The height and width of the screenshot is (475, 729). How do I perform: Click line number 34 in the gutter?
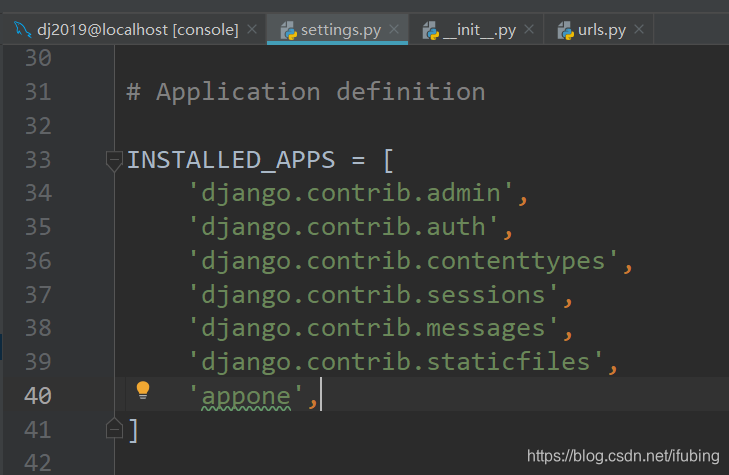[x=38, y=193]
